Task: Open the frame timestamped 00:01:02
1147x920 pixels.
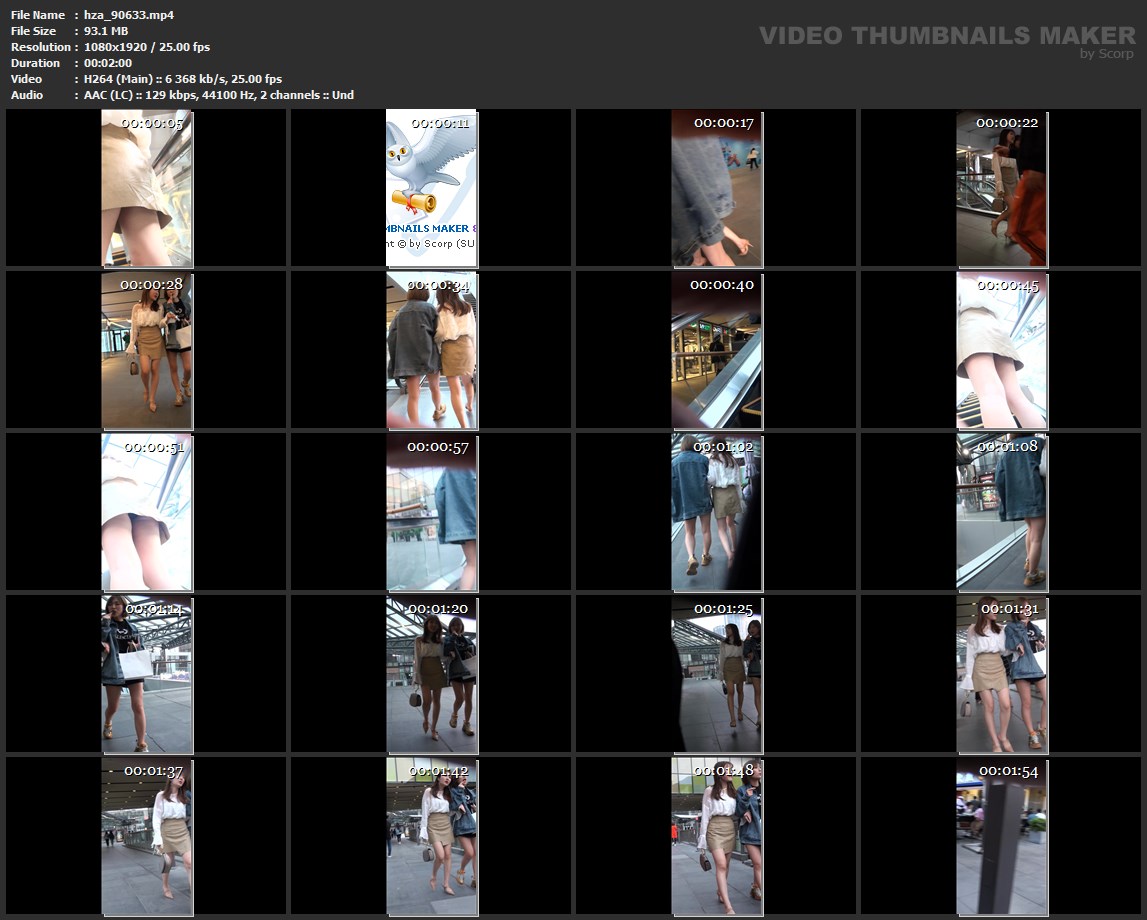Action: tap(716, 512)
